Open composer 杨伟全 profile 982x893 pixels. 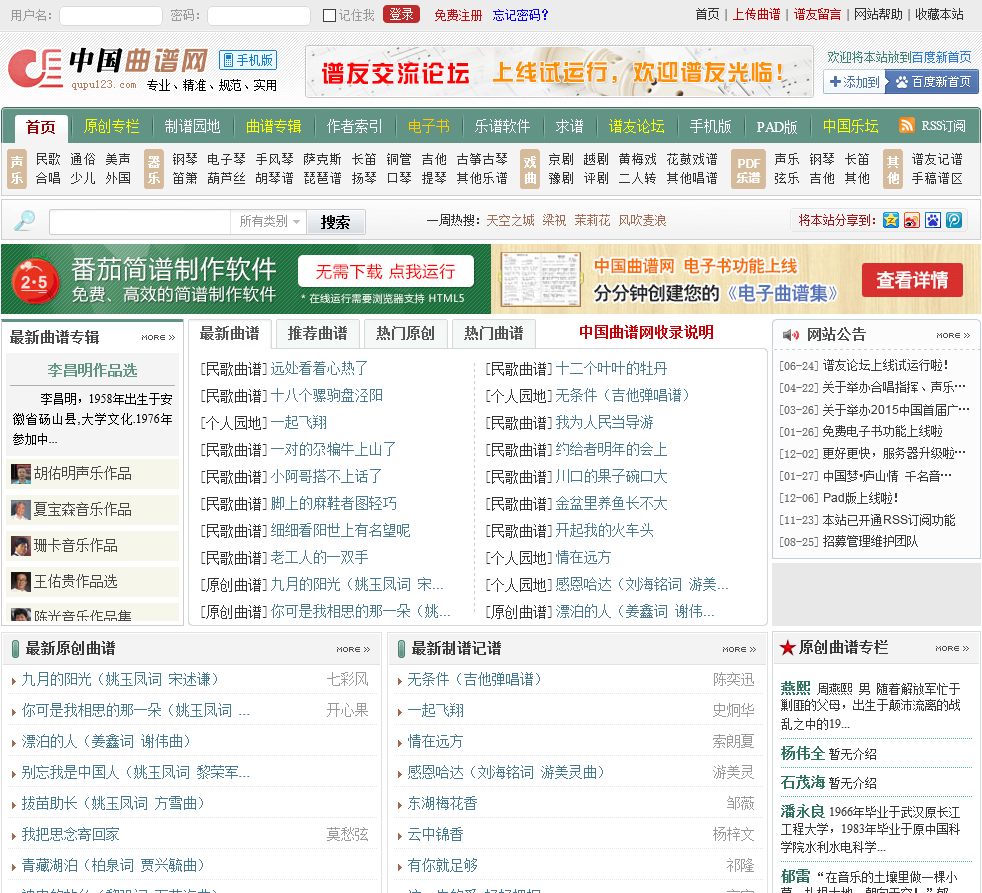(x=802, y=753)
